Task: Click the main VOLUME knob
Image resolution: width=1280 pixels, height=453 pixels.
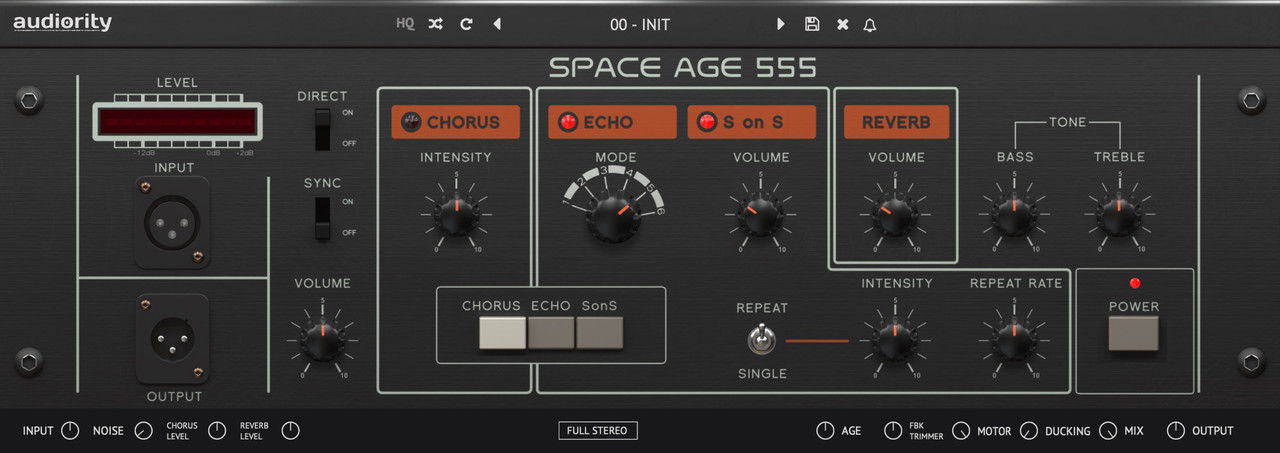Action: (x=322, y=340)
